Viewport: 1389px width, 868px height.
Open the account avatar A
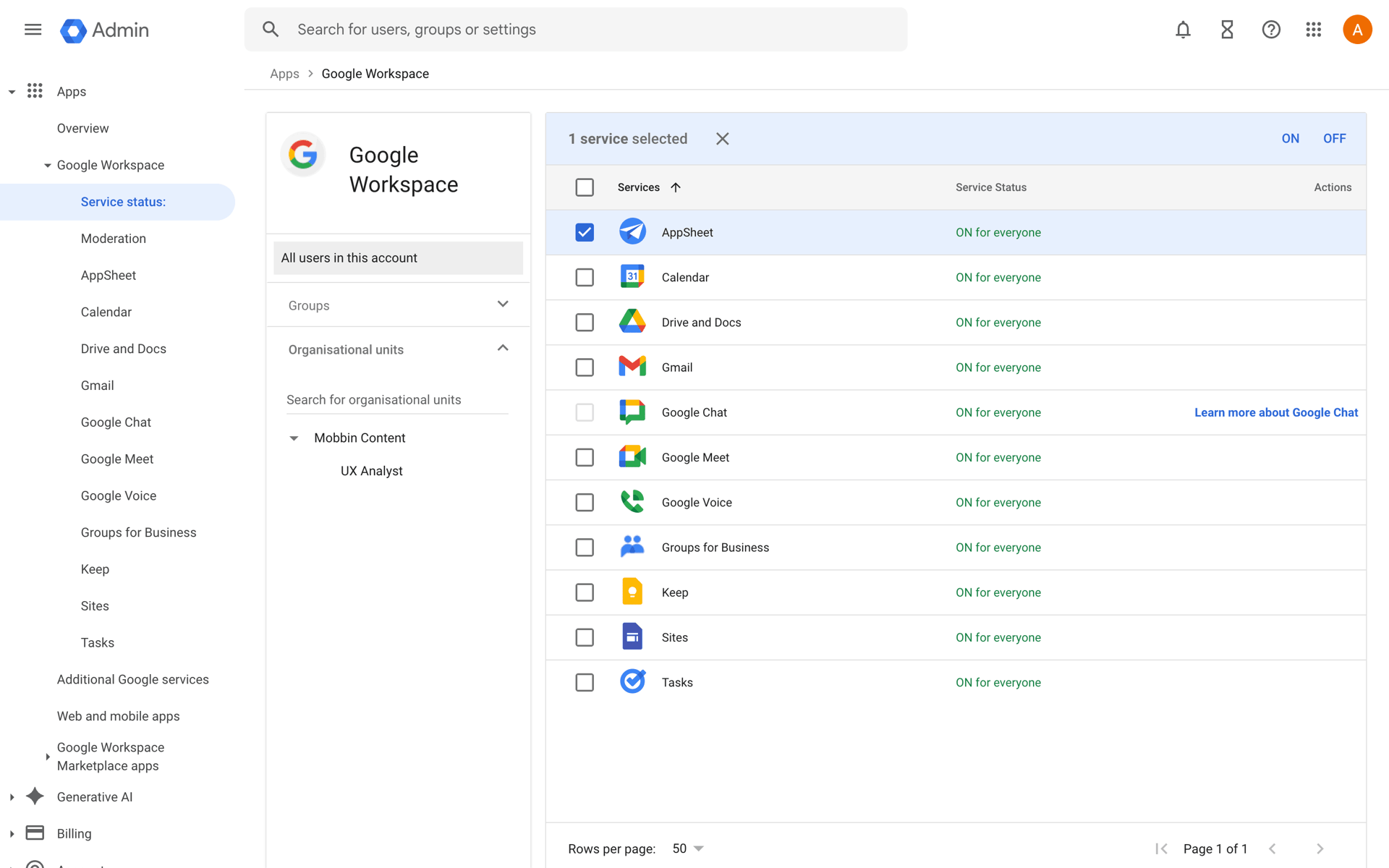(1357, 30)
